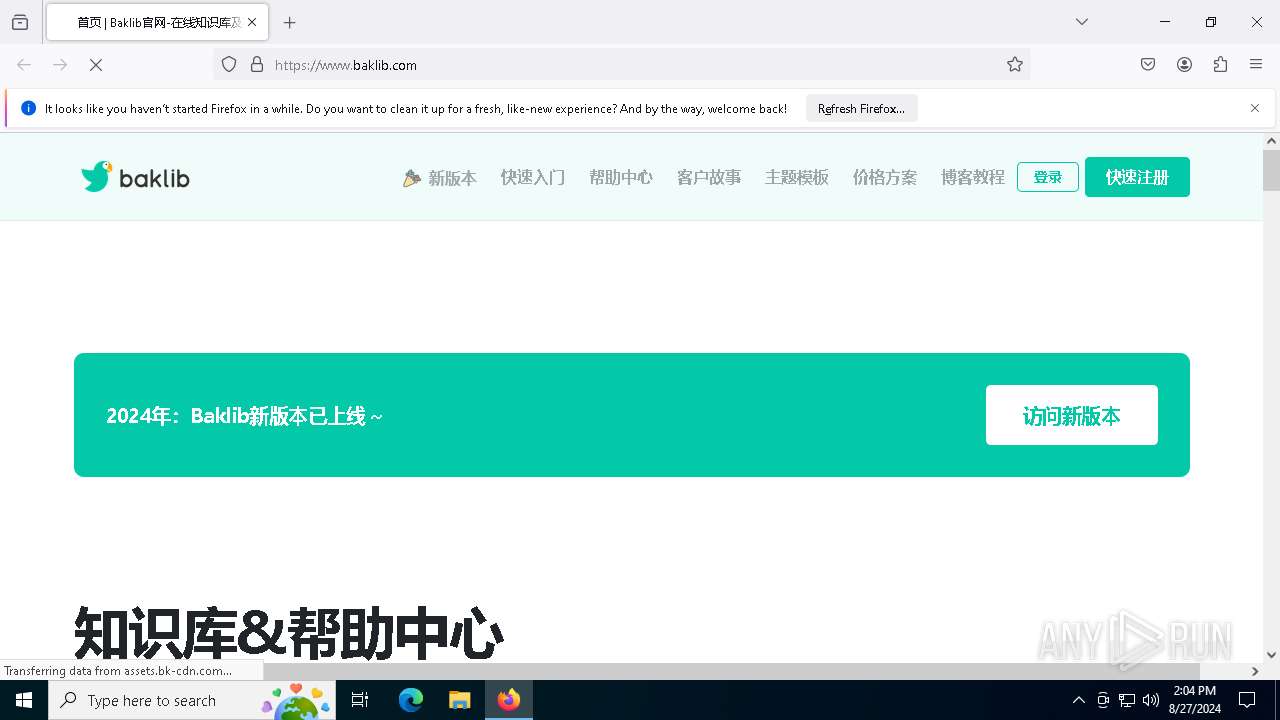Viewport: 1280px width, 720px height.
Task: Click the taskbar search box
Action: point(190,700)
